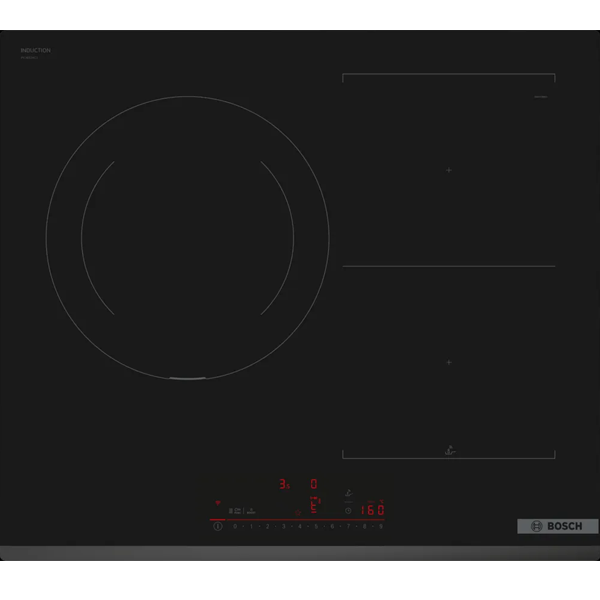
Task: Select the zone showing 0 on display
Action: [x=314, y=483]
